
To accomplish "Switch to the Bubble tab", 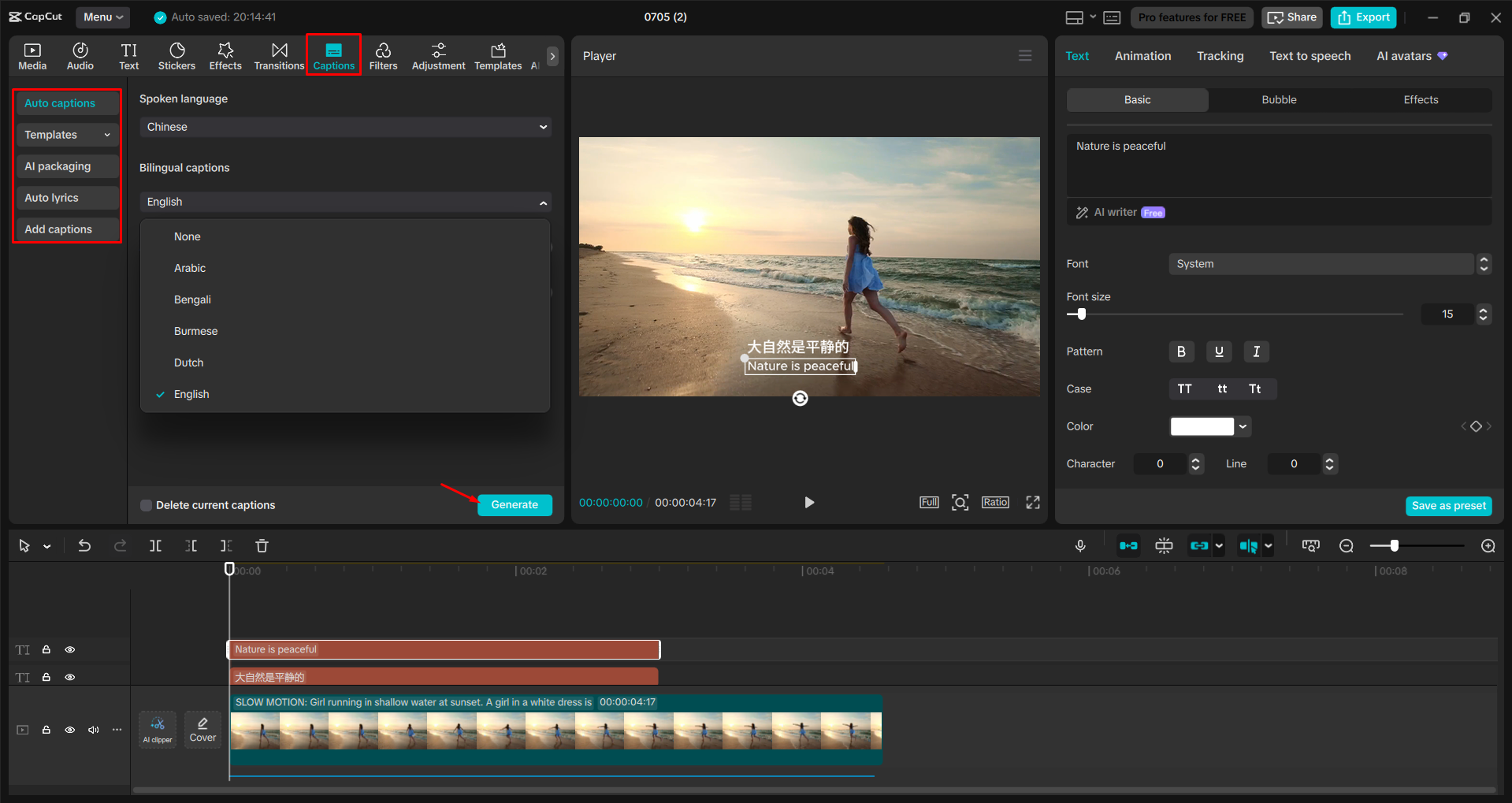I will pyautogui.click(x=1278, y=99).
